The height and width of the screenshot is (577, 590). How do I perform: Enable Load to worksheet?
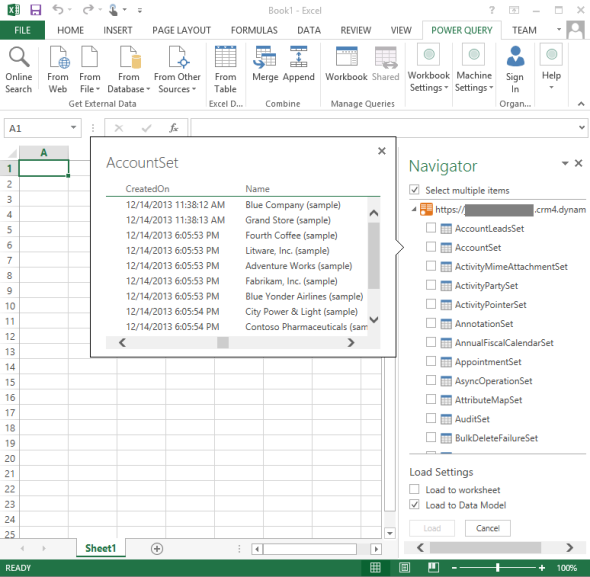pyautogui.click(x=414, y=489)
